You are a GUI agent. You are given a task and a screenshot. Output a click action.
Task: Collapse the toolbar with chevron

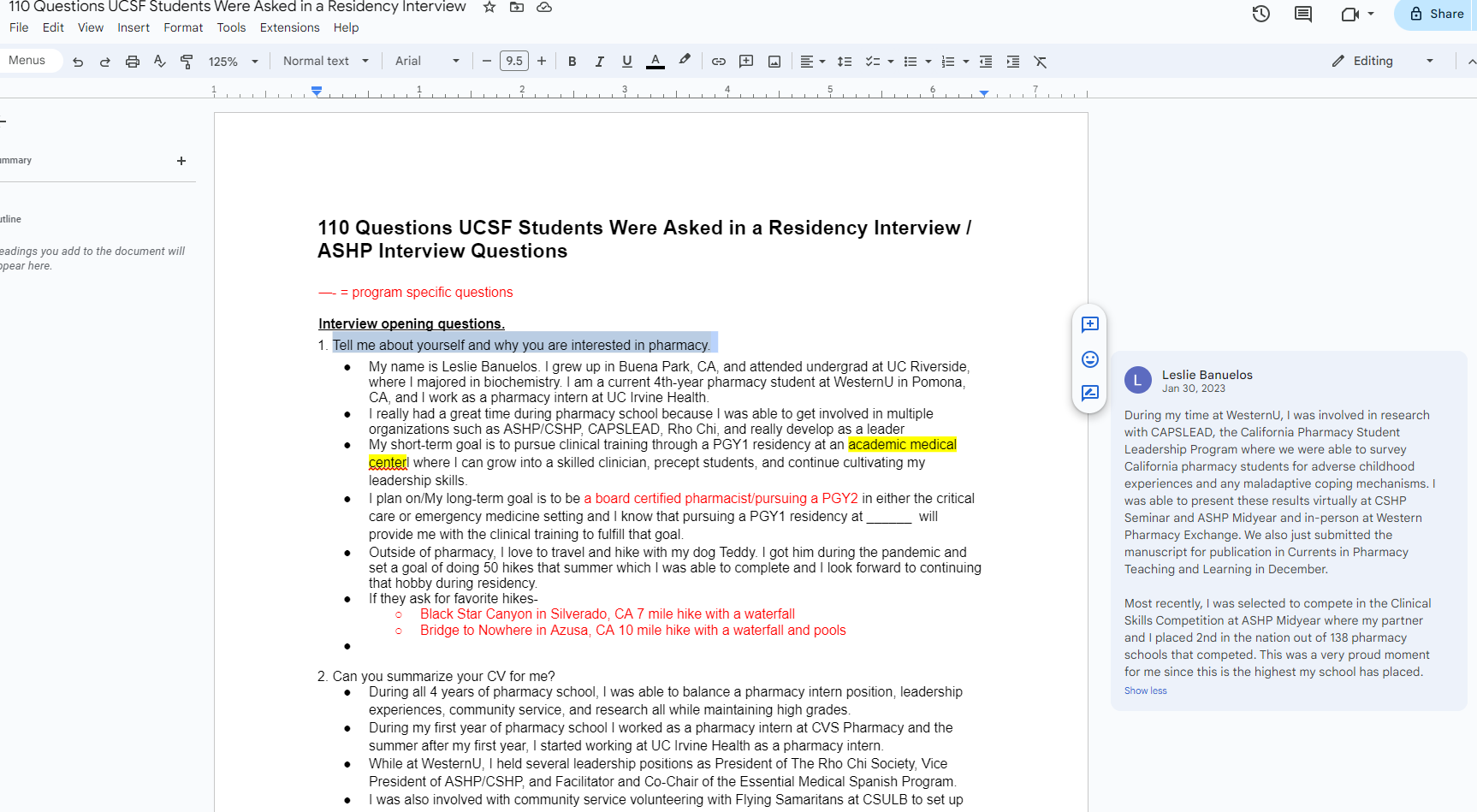point(1471,62)
